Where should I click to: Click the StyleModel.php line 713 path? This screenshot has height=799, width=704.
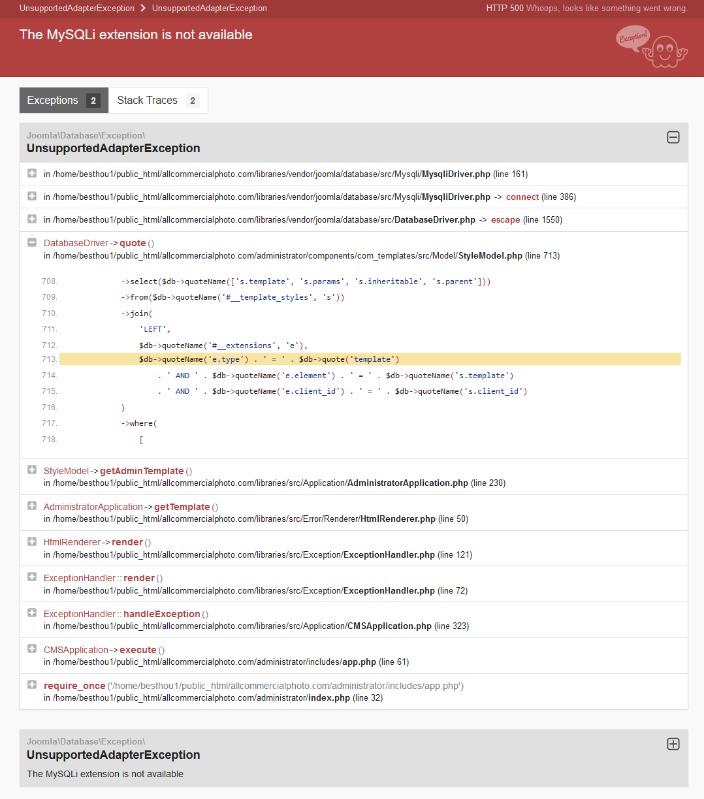[x=302, y=256]
